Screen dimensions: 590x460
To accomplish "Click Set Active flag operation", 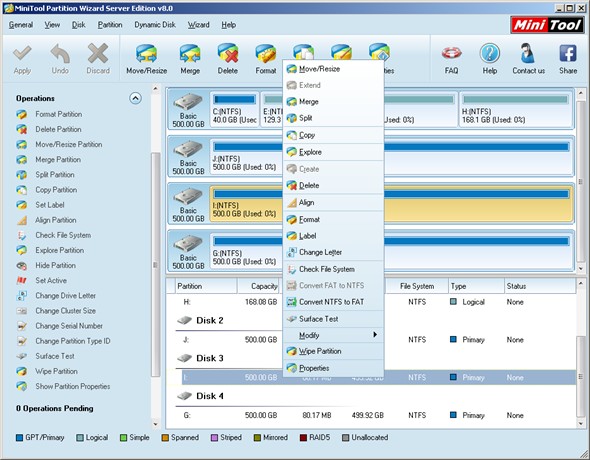I will tap(51, 280).
